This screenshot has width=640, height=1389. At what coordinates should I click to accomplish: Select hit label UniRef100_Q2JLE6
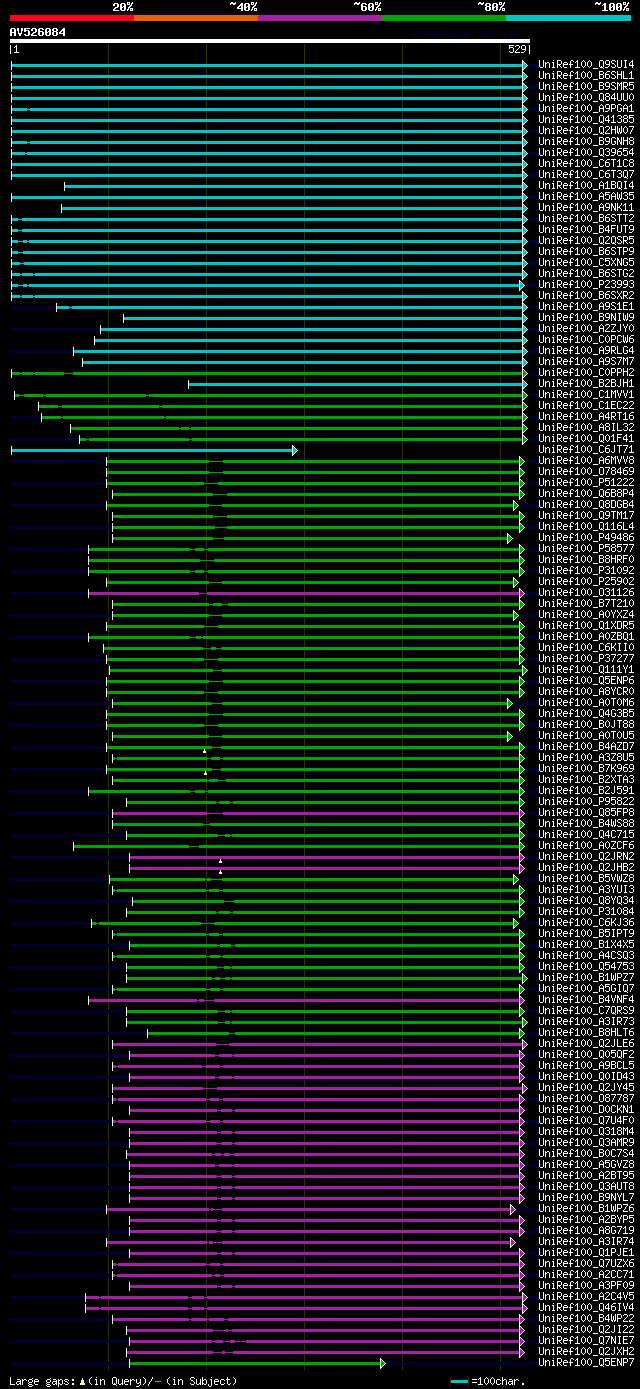(586, 1043)
